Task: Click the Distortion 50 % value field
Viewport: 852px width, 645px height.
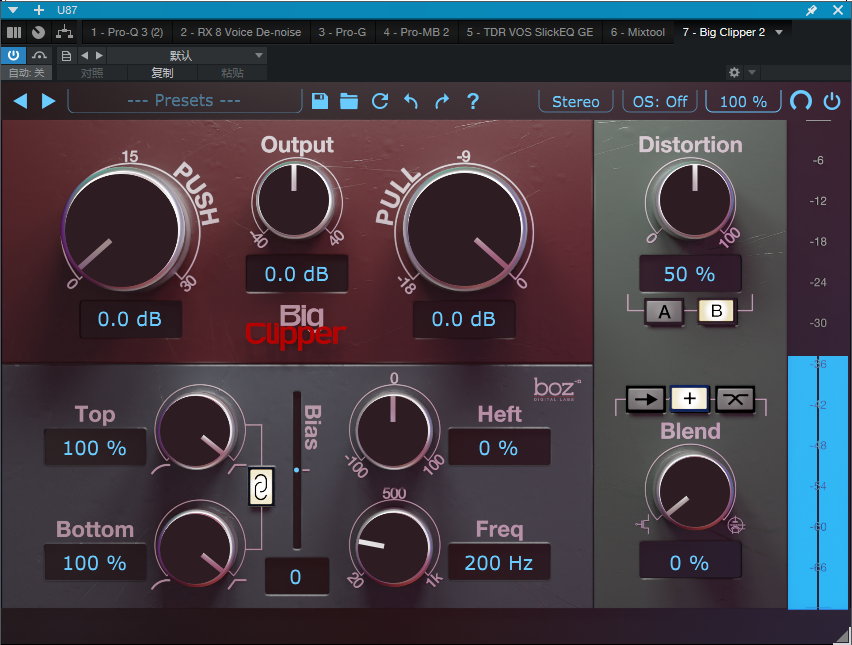Action: [690, 274]
